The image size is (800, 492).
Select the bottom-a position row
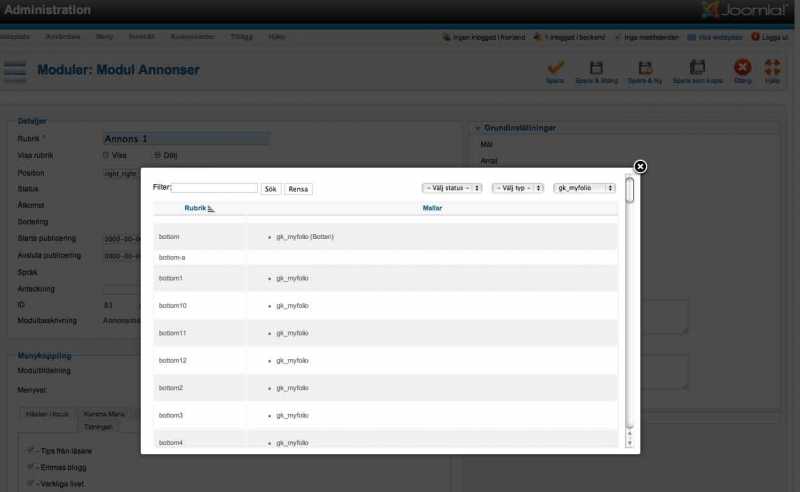(x=385, y=257)
